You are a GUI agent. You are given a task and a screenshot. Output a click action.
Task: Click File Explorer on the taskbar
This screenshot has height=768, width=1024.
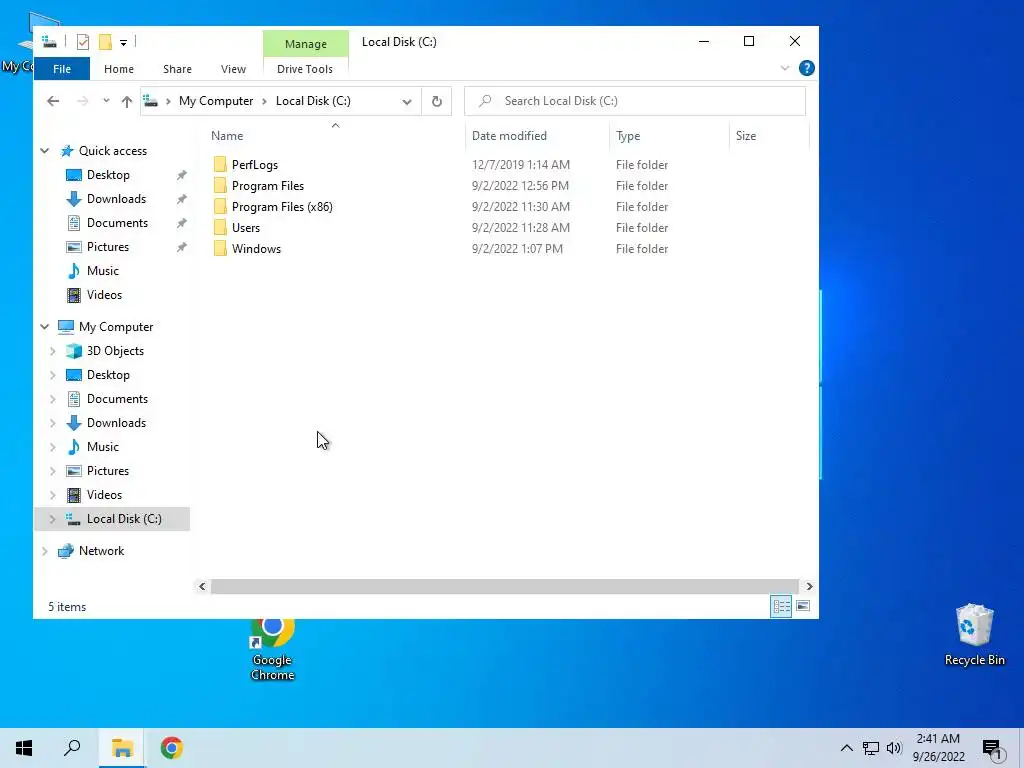[x=121, y=748]
